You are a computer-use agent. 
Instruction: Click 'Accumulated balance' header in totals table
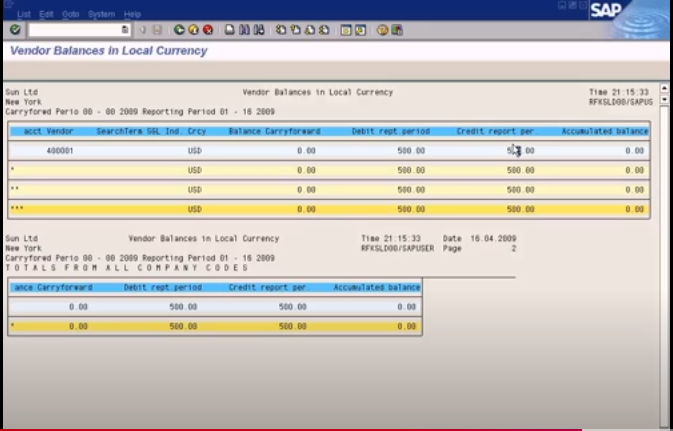click(x=377, y=287)
